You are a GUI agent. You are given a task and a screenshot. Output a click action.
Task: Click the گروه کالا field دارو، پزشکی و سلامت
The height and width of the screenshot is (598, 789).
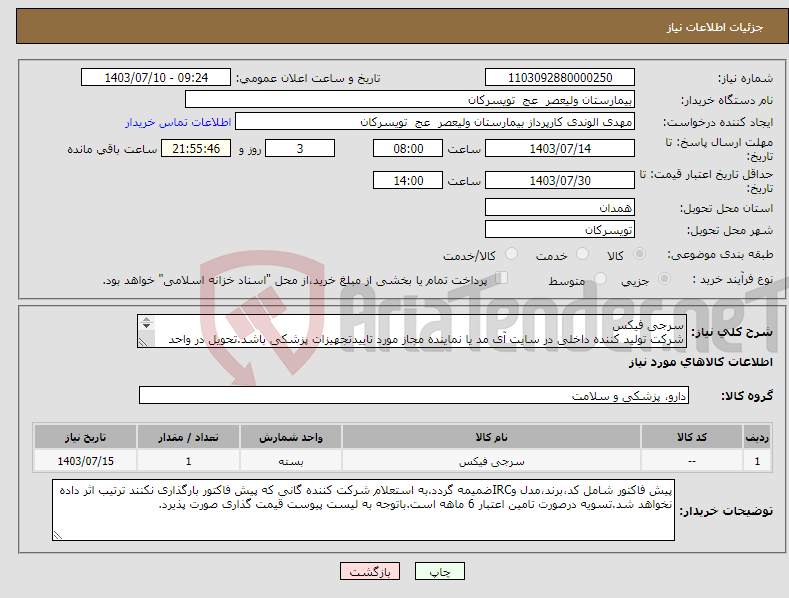coord(414,396)
